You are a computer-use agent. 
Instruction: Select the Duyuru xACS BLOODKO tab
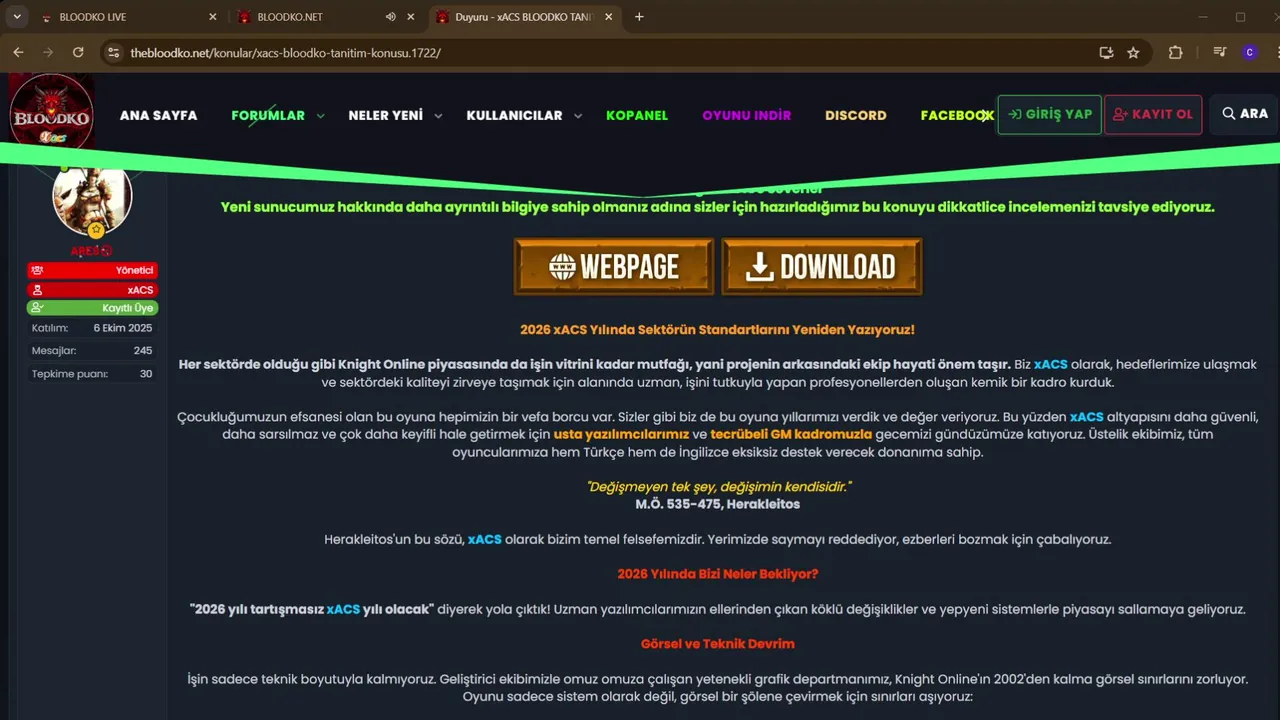(526, 17)
